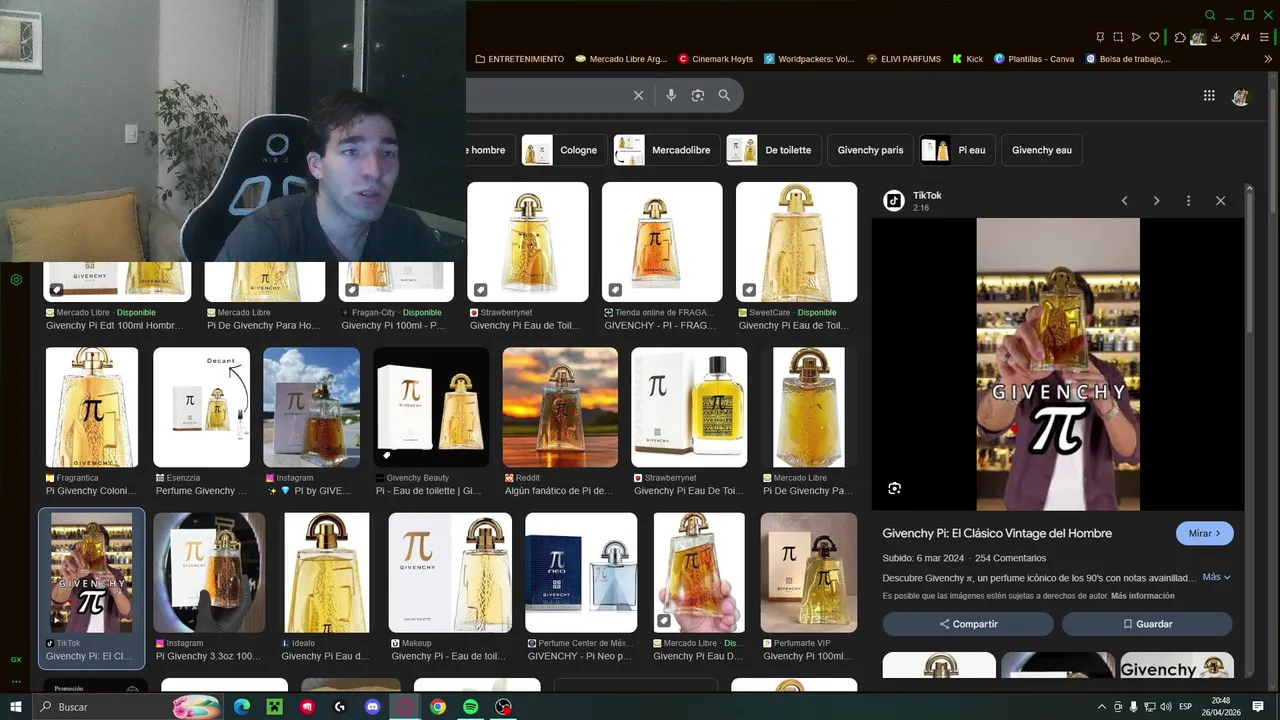
Task: Submit query with the magnifier search icon
Action: pyautogui.click(x=724, y=95)
